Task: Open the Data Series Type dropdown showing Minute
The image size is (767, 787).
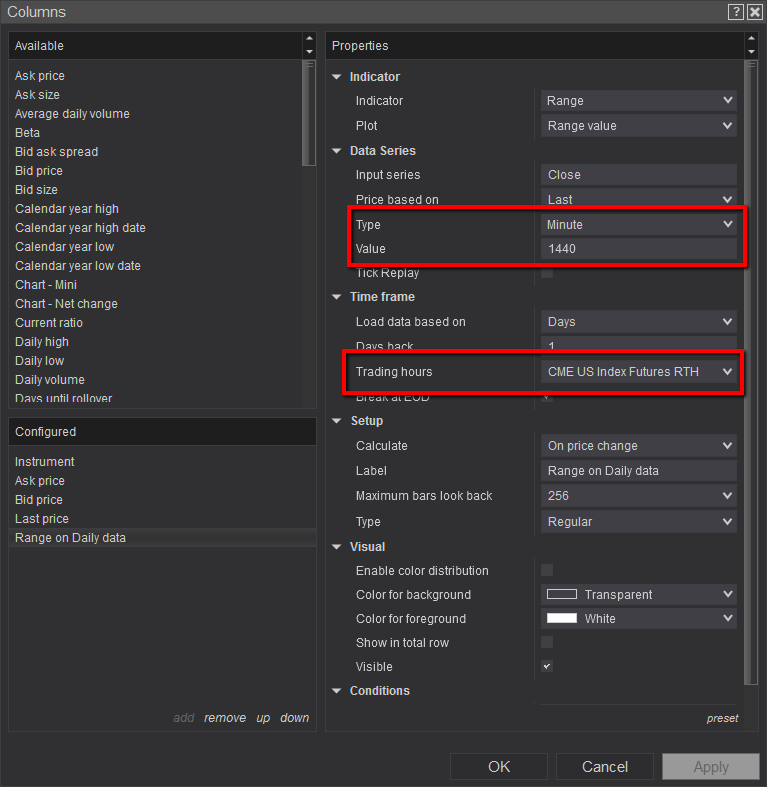Action: pos(638,224)
